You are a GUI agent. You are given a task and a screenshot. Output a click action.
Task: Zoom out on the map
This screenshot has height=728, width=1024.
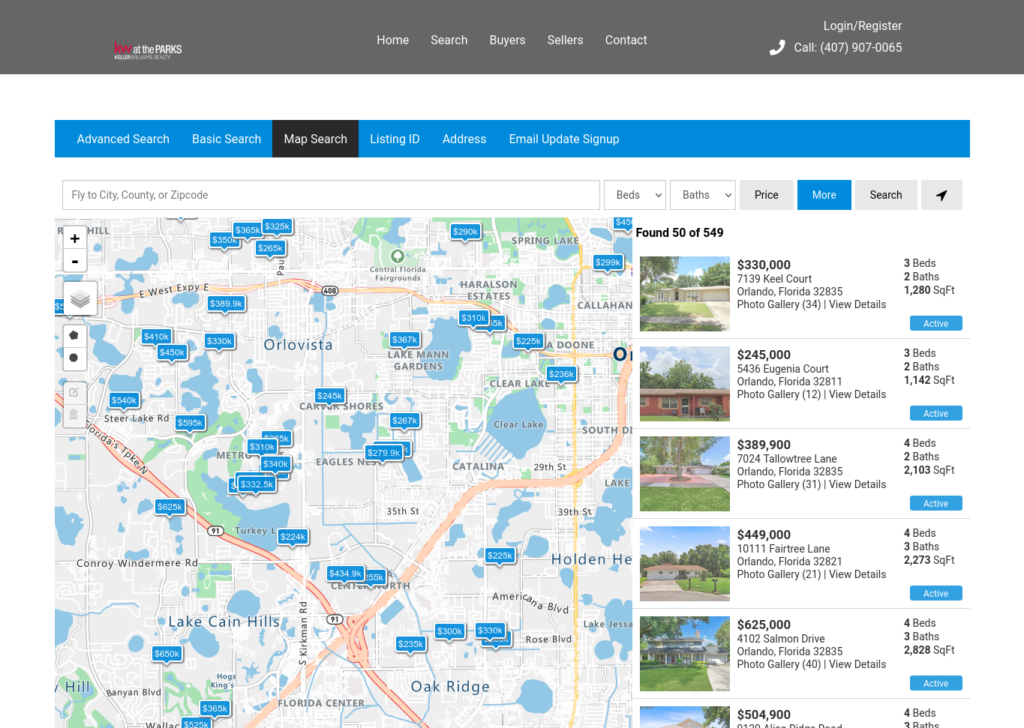(75, 261)
